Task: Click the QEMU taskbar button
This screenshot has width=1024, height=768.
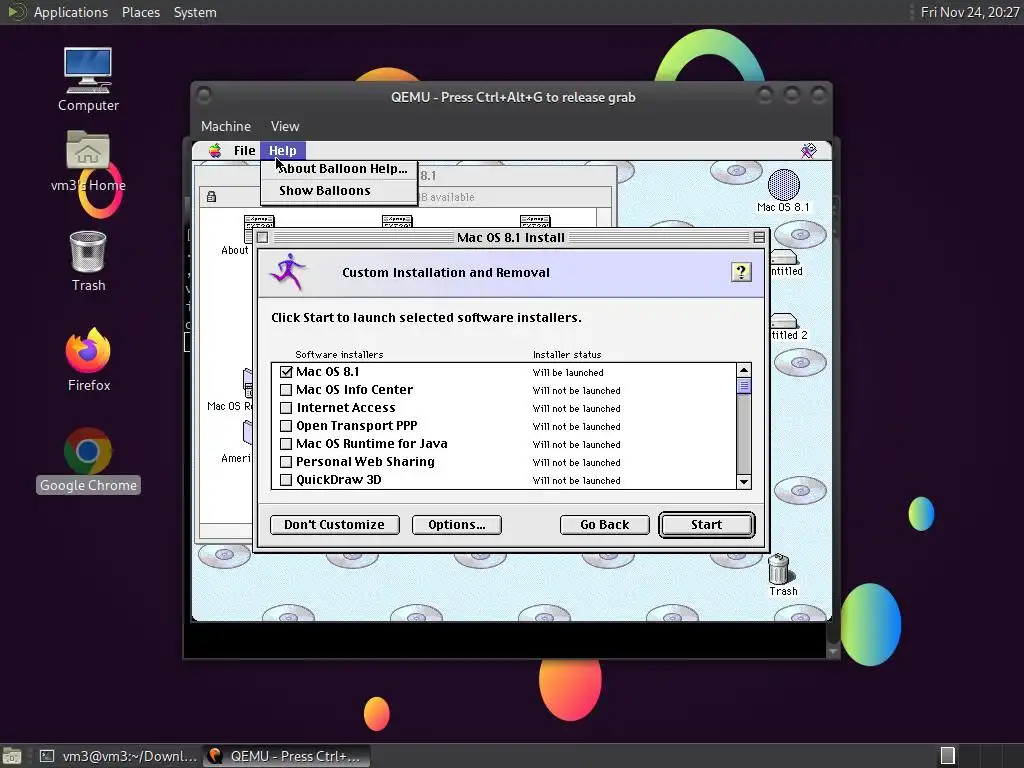Action: tap(285, 756)
